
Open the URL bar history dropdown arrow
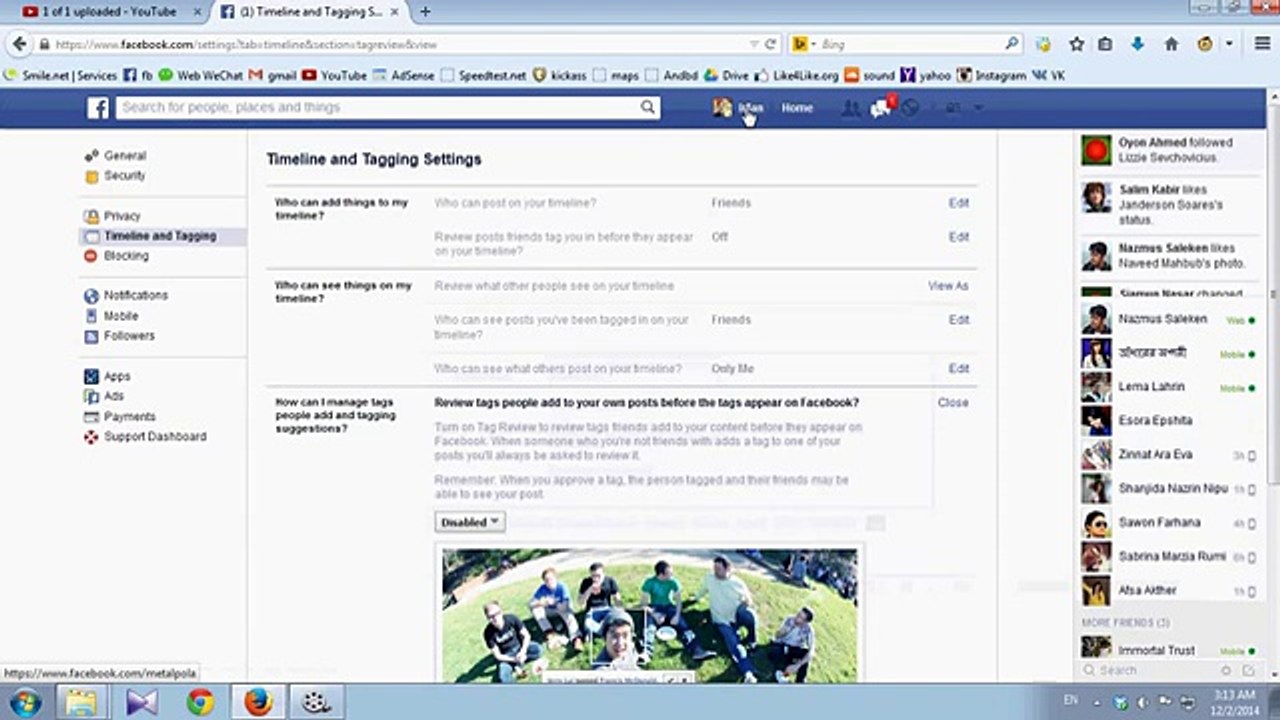click(x=753, y=44)
